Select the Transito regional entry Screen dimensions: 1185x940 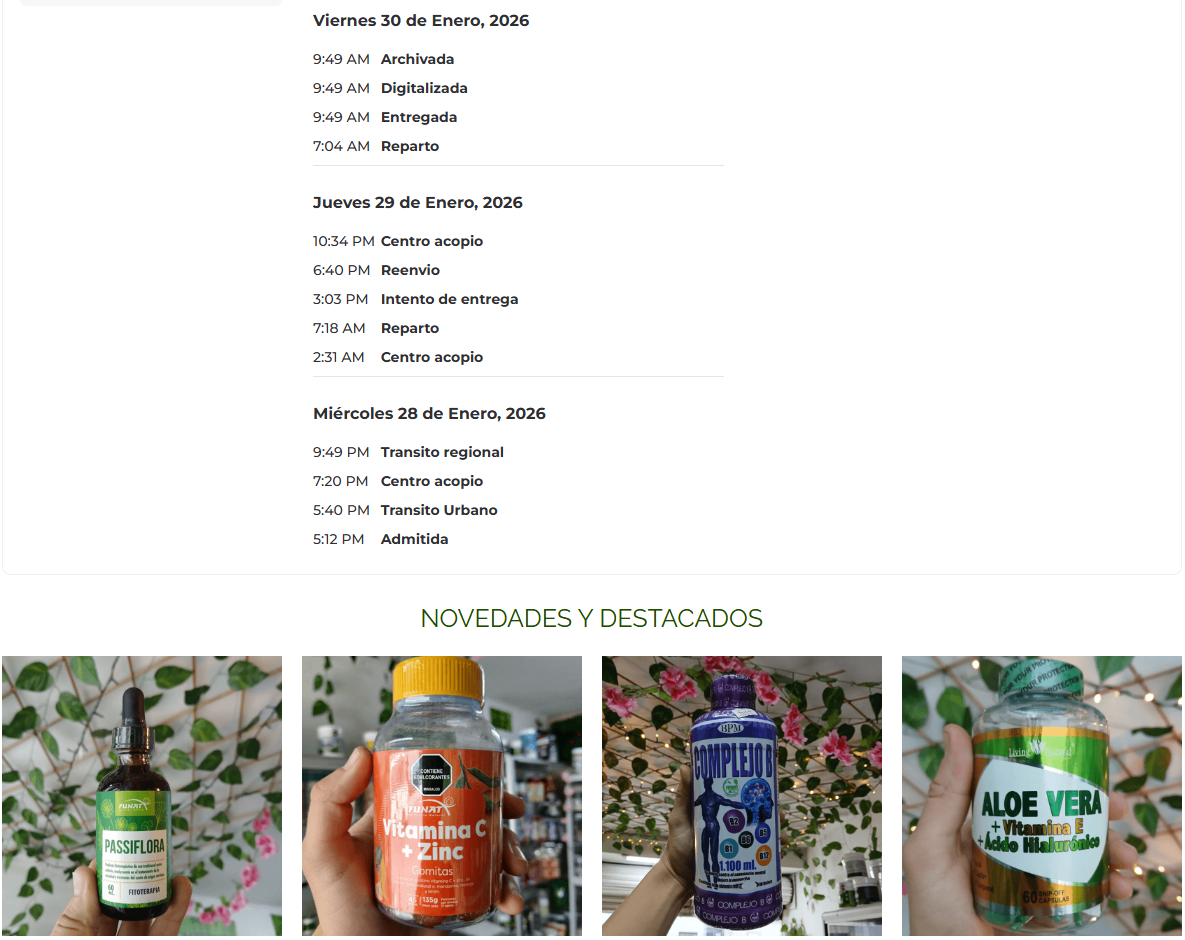442,452
